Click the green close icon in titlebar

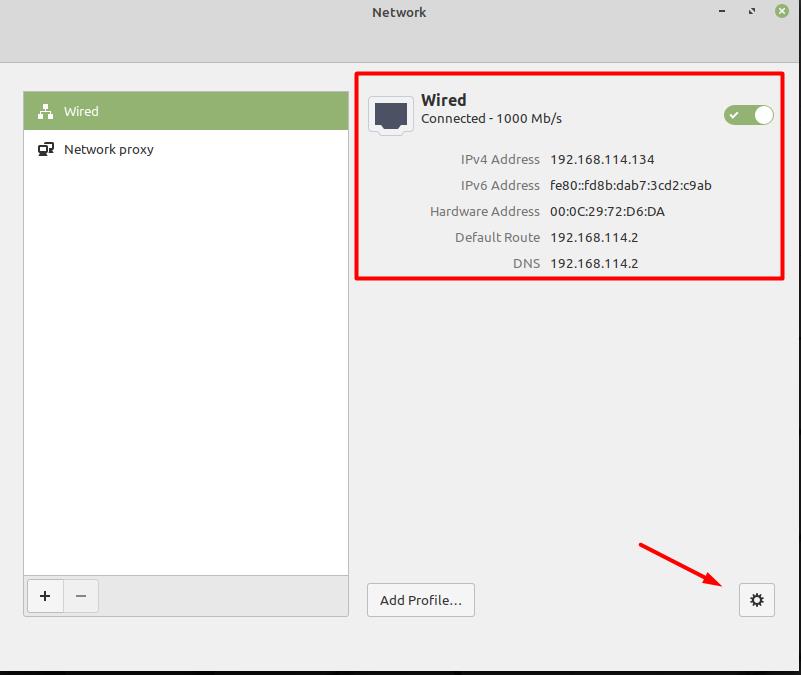click(x=781, y=11)
